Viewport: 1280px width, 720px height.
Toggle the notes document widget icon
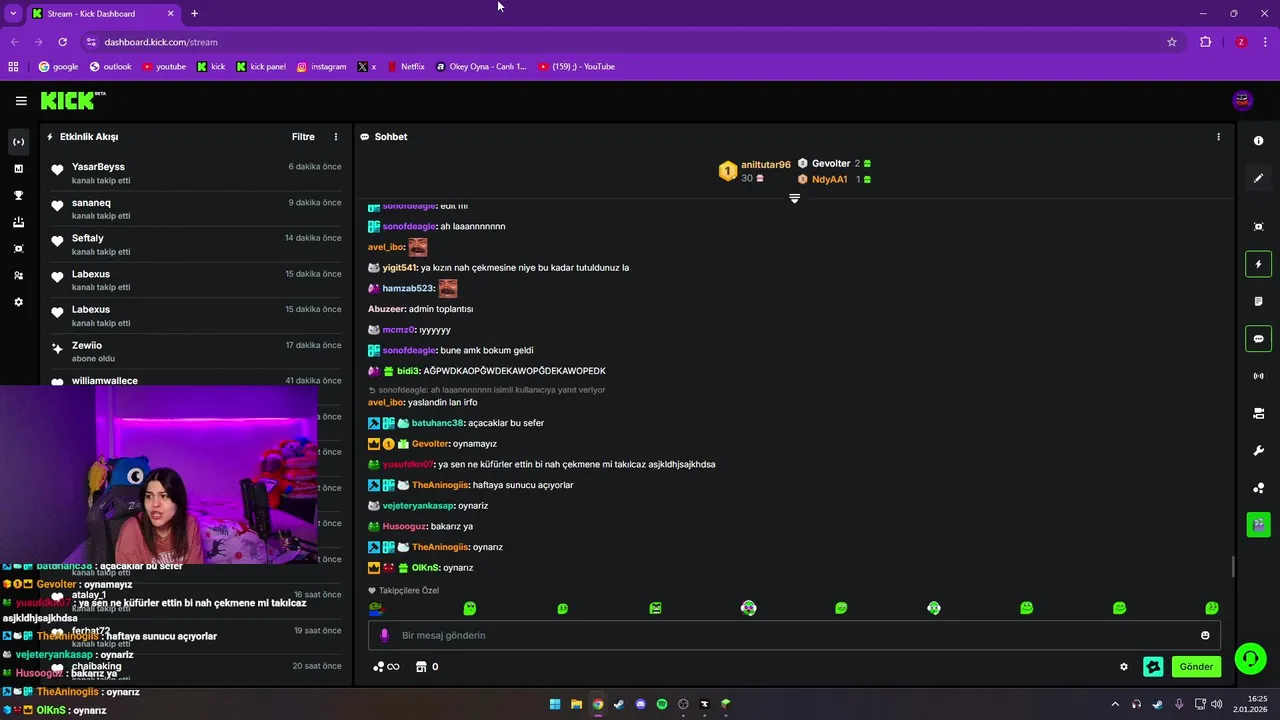(1259, 301)
